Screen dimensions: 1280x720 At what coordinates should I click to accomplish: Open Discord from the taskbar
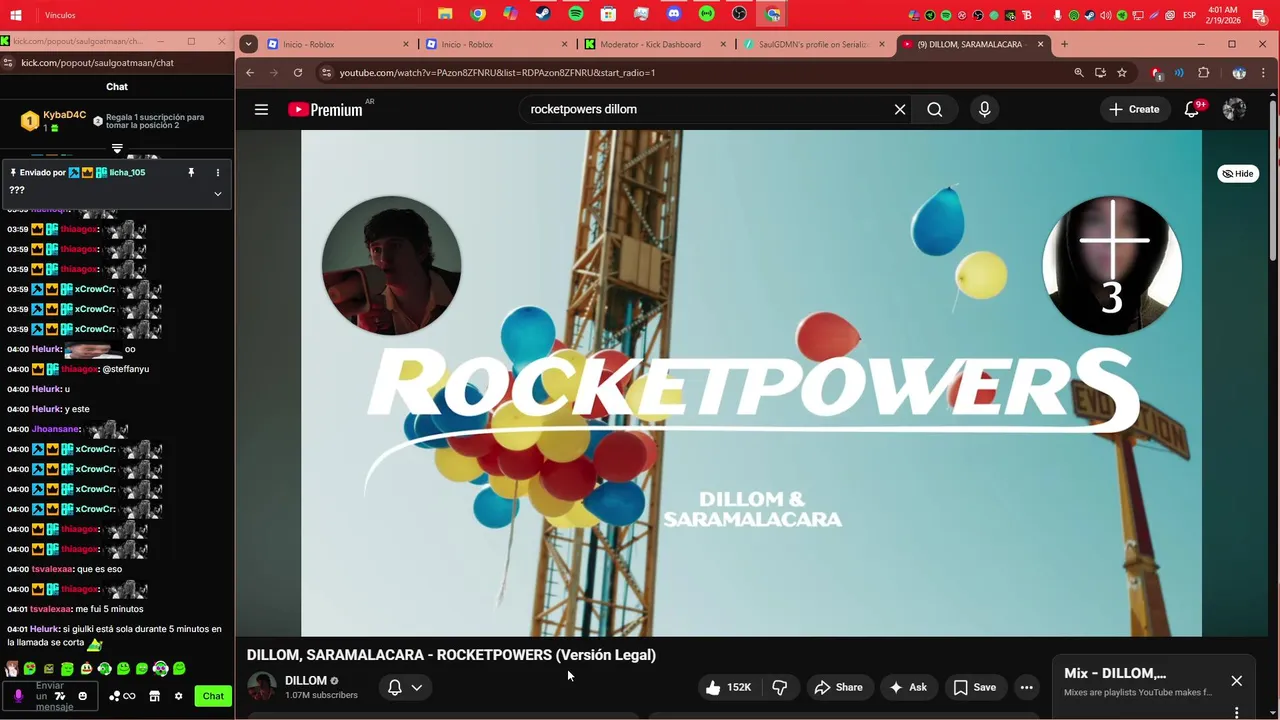pos(674,14)
